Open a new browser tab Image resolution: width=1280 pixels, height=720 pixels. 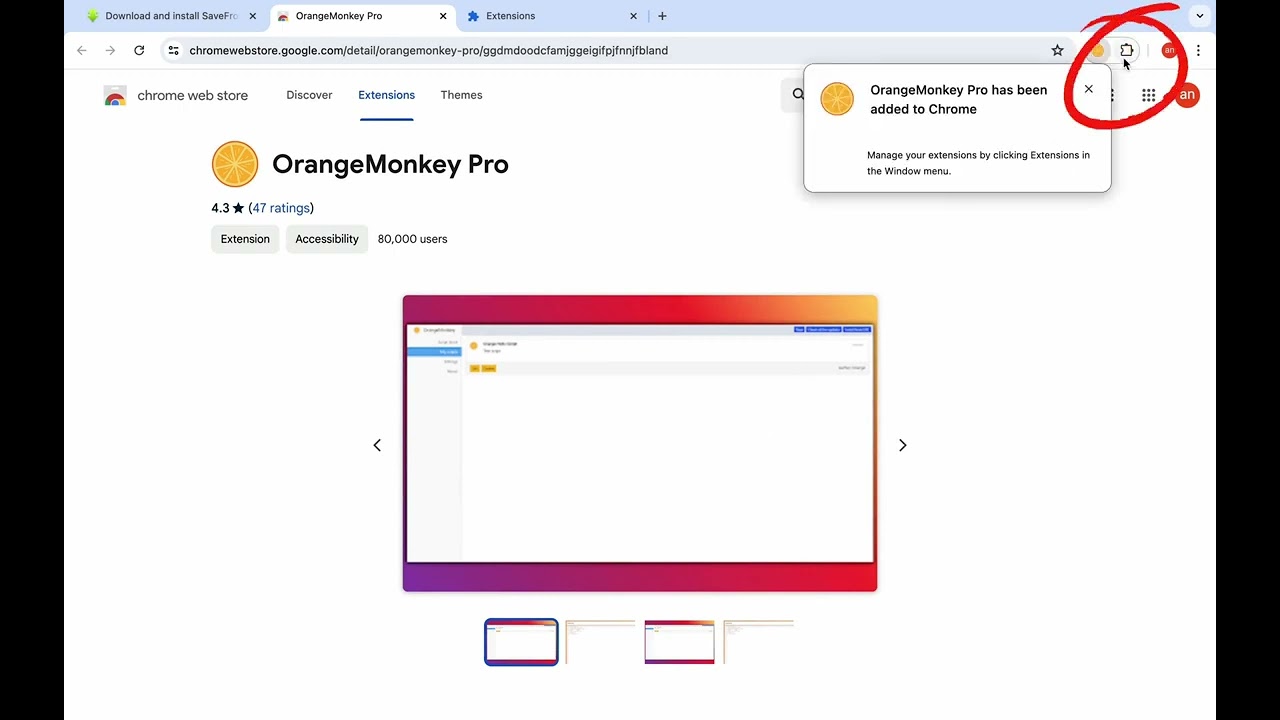click(662, 16)
